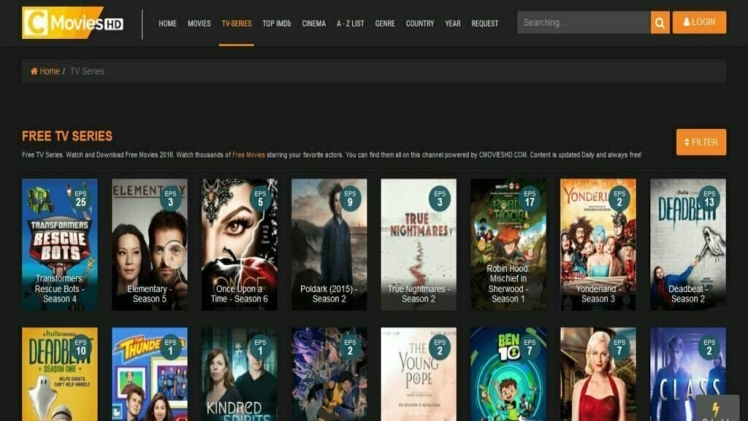Open the Filter options button
This screenshot has height=421, width=748.
tap(701, 142)
